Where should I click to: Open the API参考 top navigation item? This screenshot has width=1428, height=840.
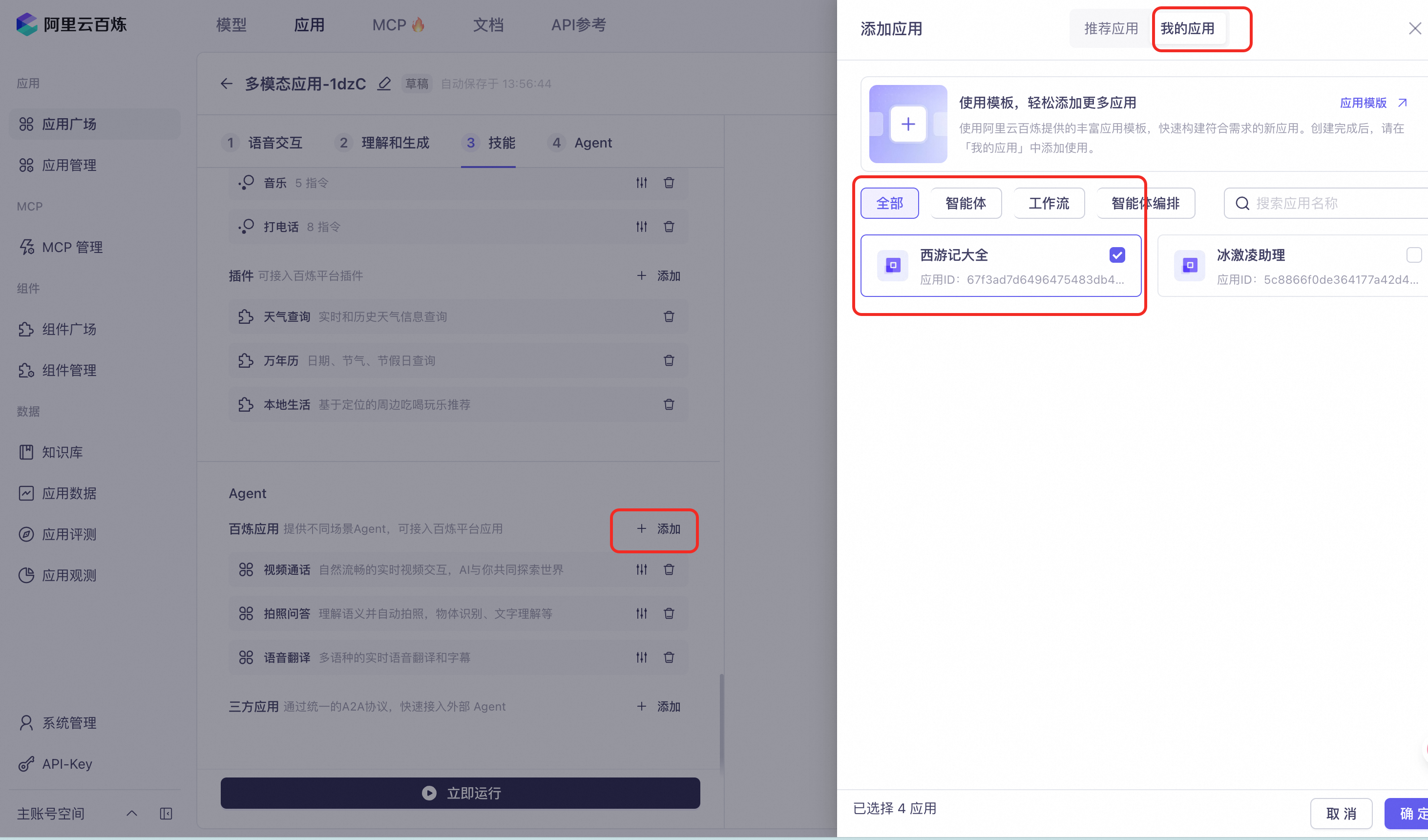click(579, 25)
